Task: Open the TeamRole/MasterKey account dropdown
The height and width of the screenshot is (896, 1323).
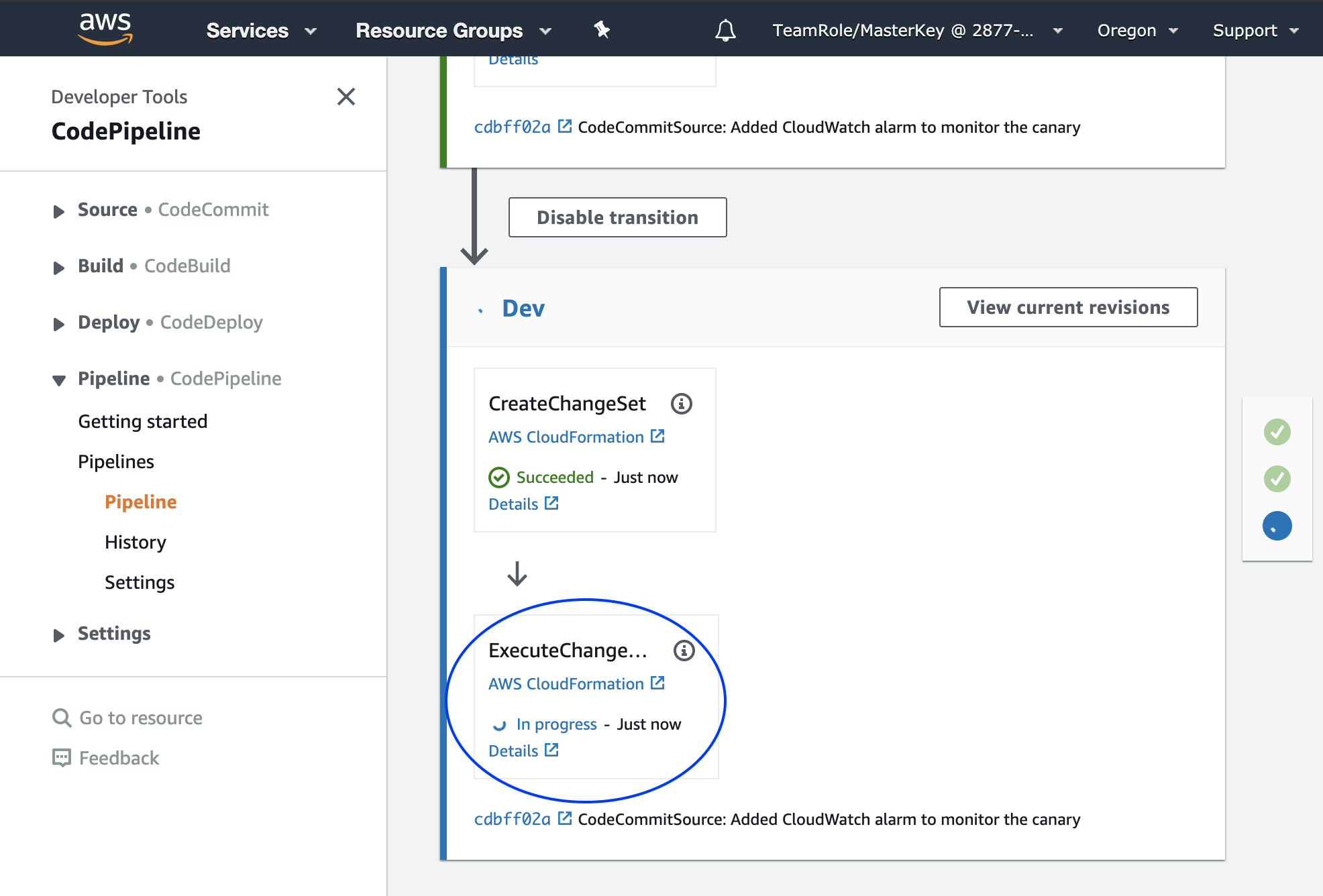Action: (917, 31)
